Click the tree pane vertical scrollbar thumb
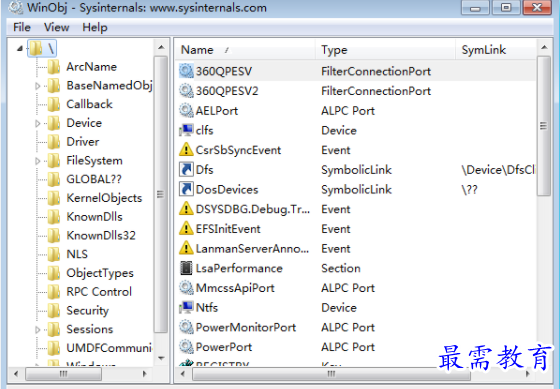The image size is (560, 389). click(x=161, y=194)
